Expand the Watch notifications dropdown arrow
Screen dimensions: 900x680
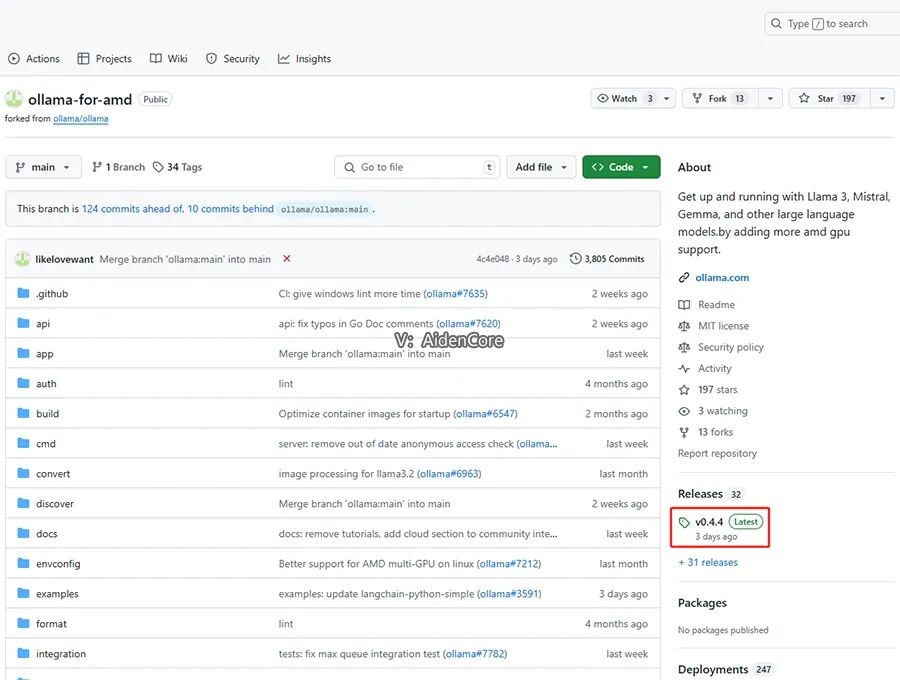tap(666, 99)
